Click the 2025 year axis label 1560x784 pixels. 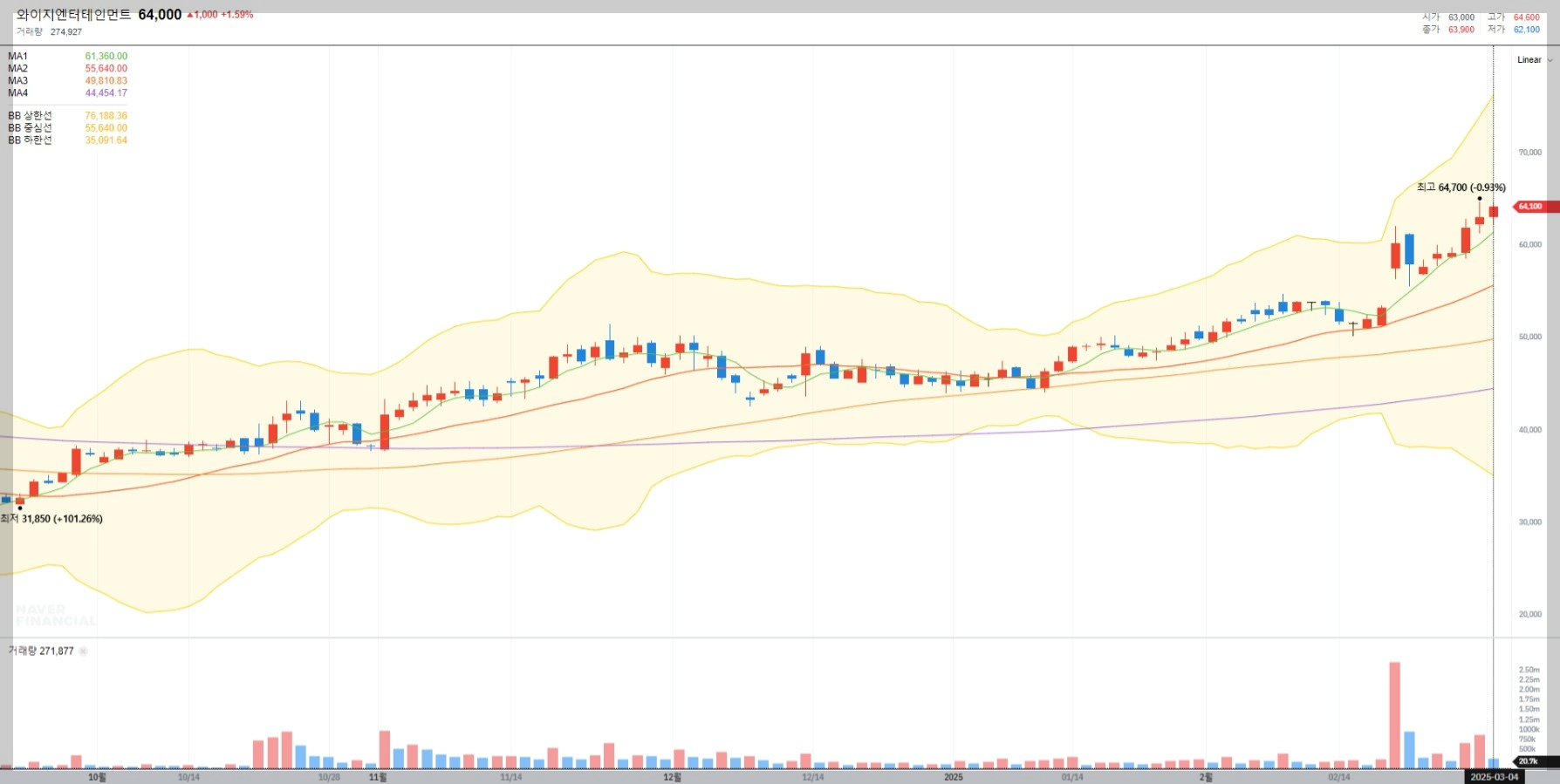click(954, 777)
